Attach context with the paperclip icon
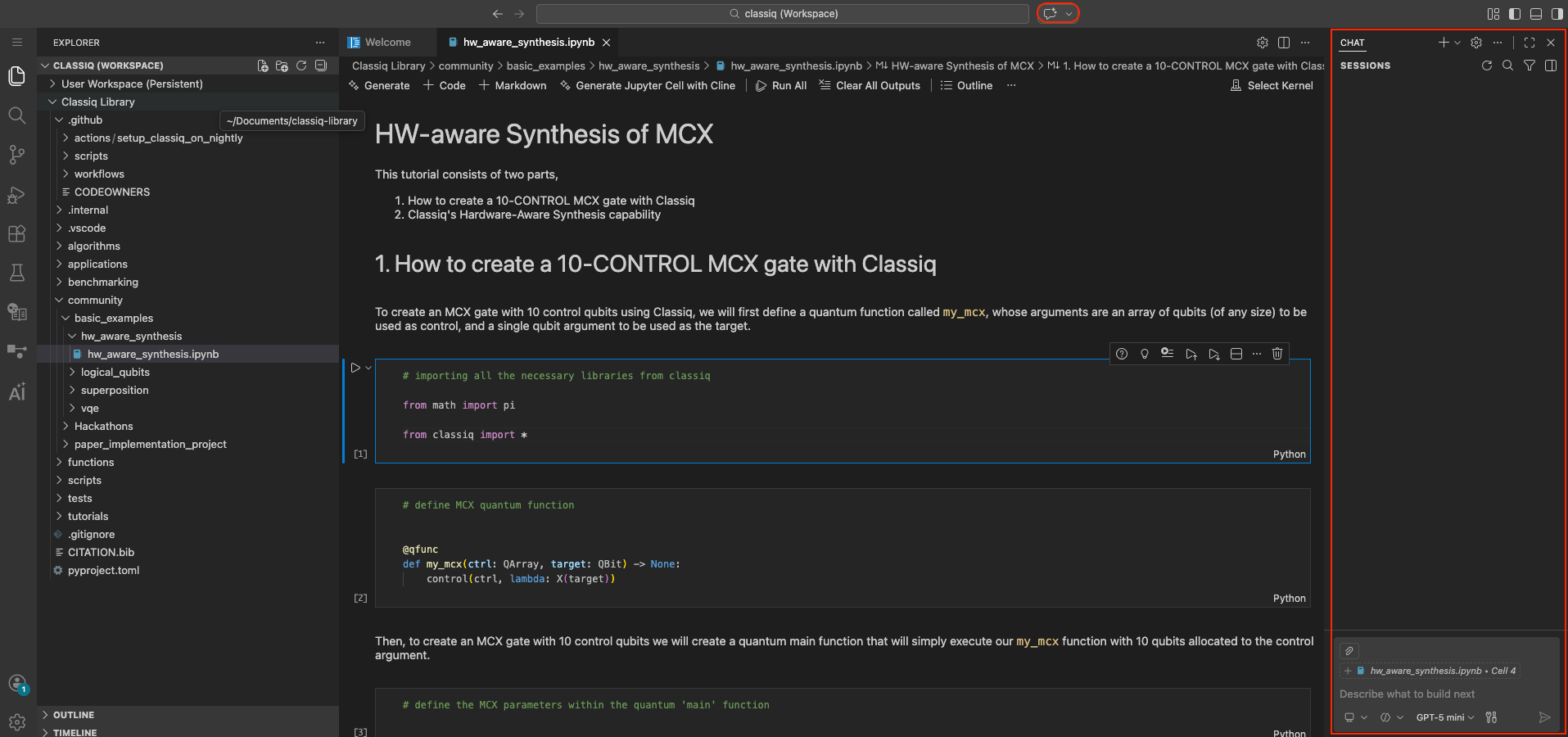This screenshot has height=737, width=1568. [x=1349, y=651]
